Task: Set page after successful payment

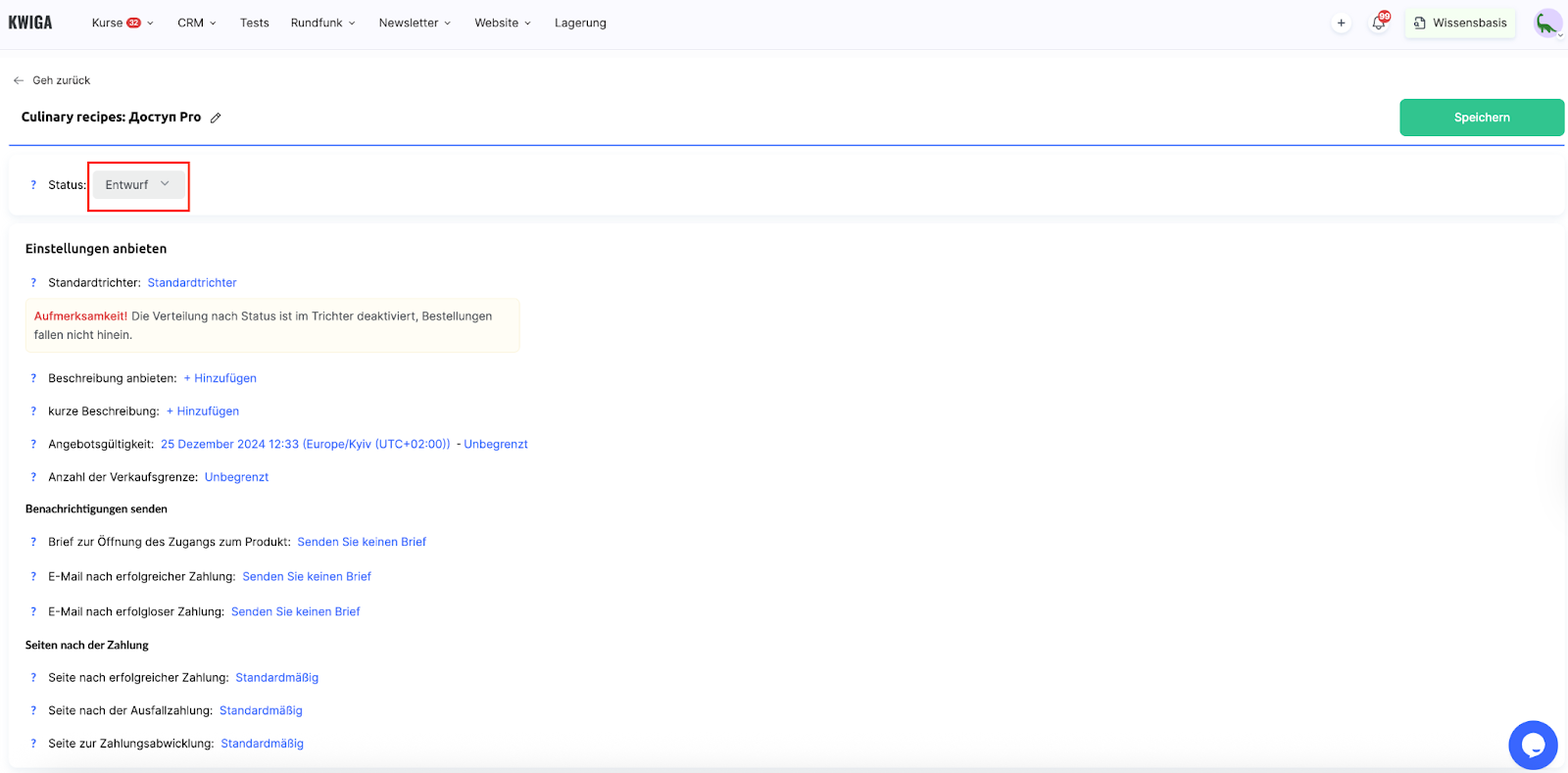Action: pos(277,677)
